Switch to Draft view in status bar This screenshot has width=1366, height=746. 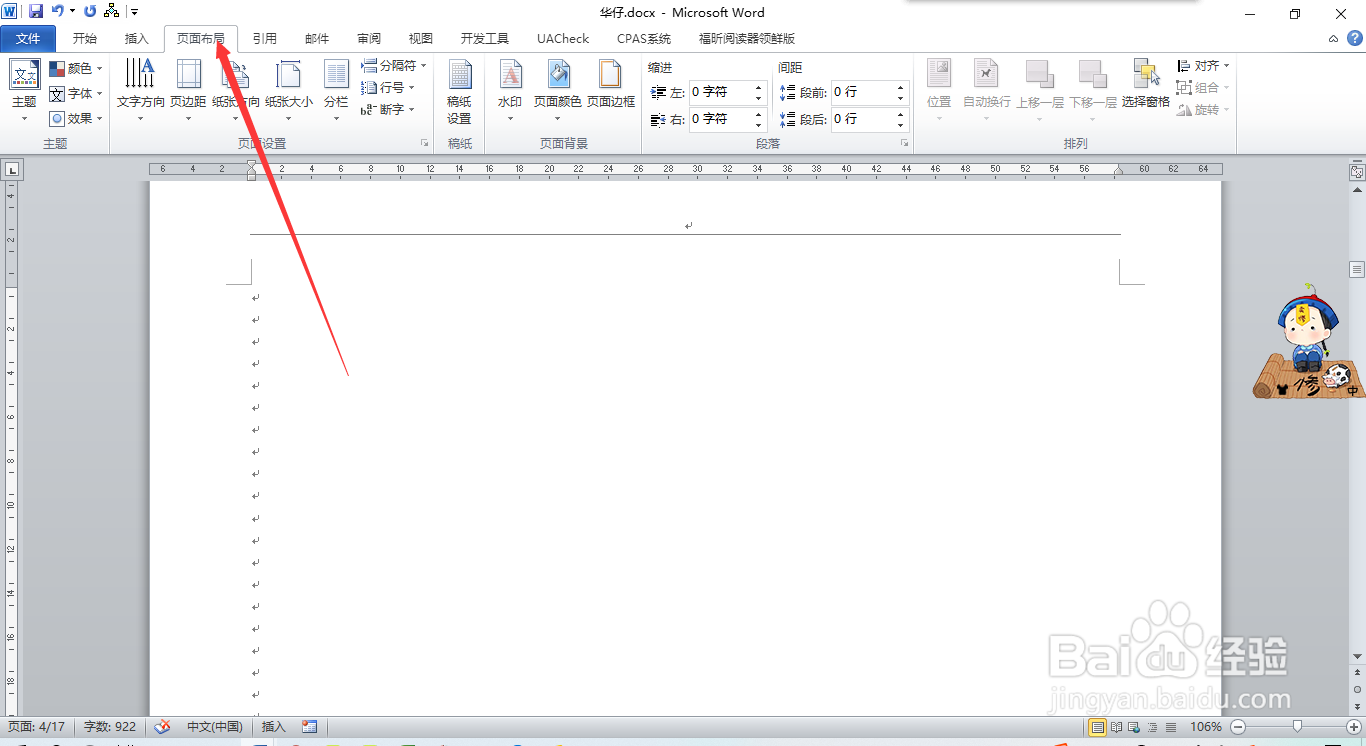click(x=1171, y=727)
